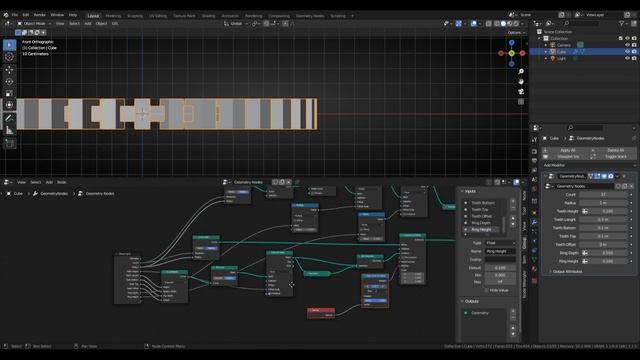This screenshot has width=640, height=360.
Task: Switch to the Geometry Nodes workspace tab
Action: click(310, 16)
